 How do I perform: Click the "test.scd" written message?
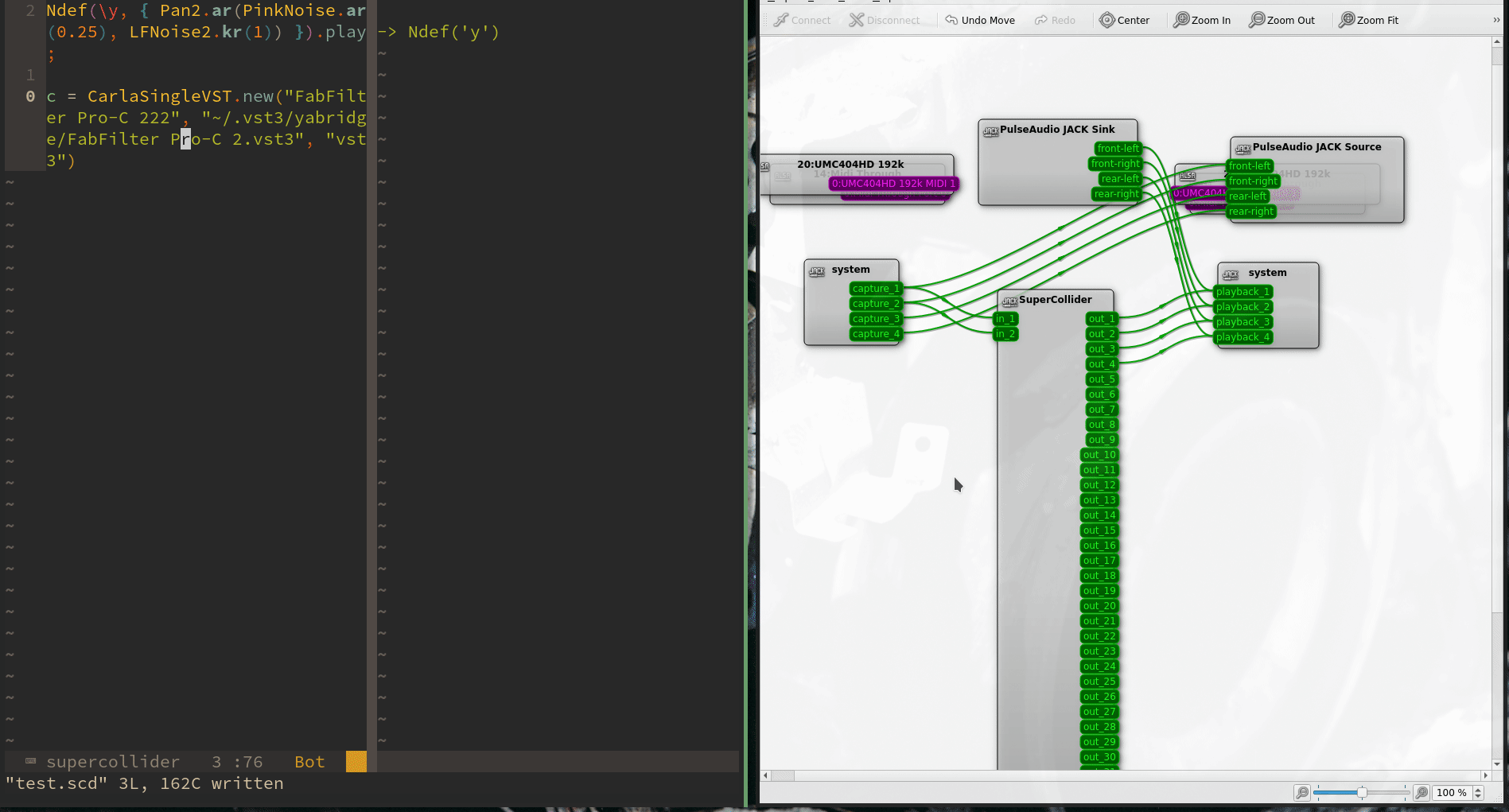pyautogui.click(x=145, y=783)
